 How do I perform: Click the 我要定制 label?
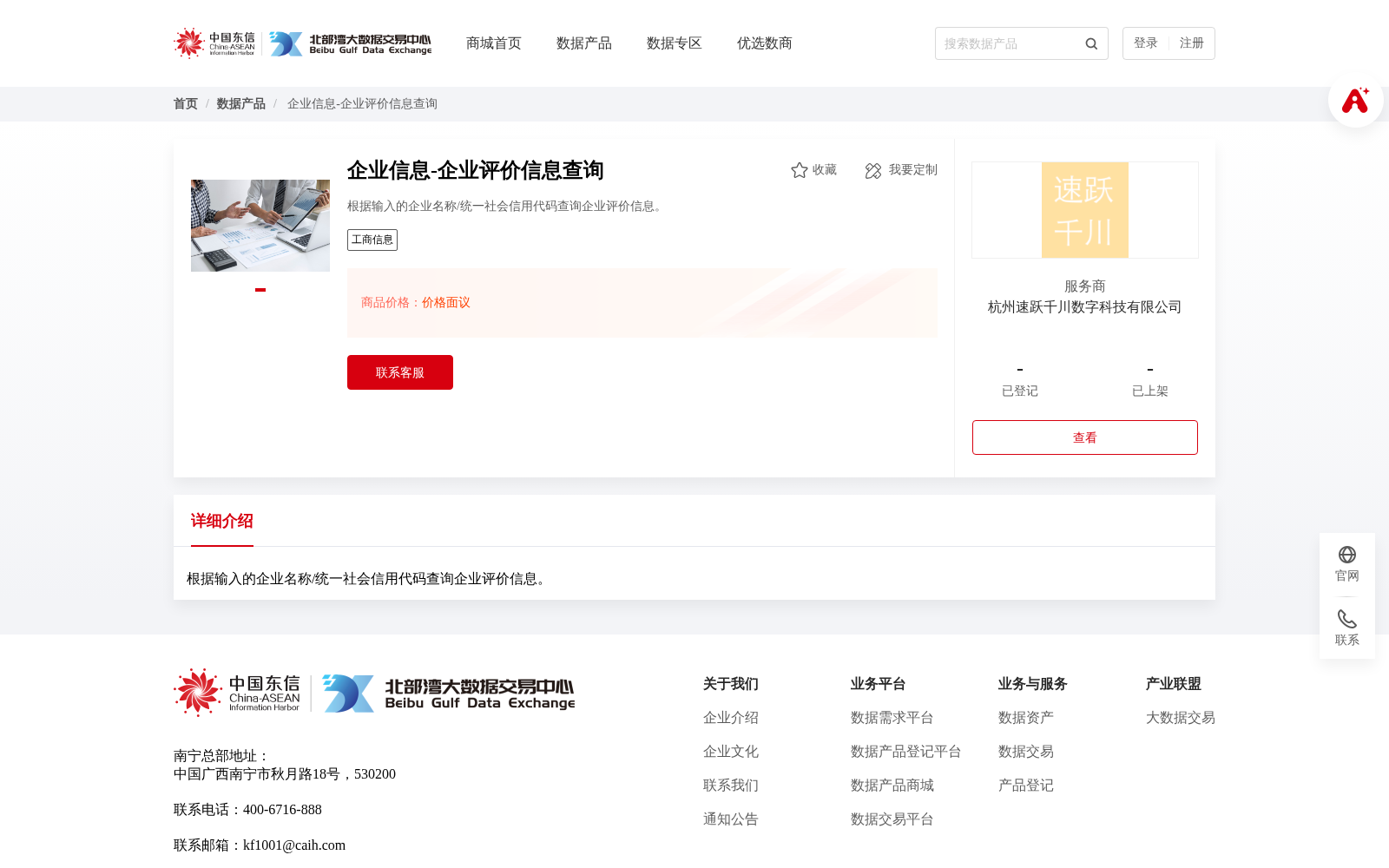913,170
